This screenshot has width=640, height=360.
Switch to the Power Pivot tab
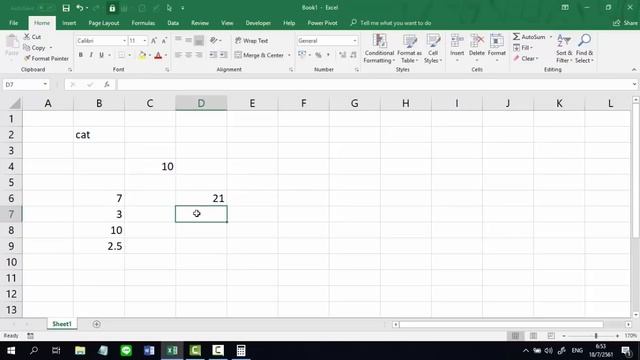(322, 23)
